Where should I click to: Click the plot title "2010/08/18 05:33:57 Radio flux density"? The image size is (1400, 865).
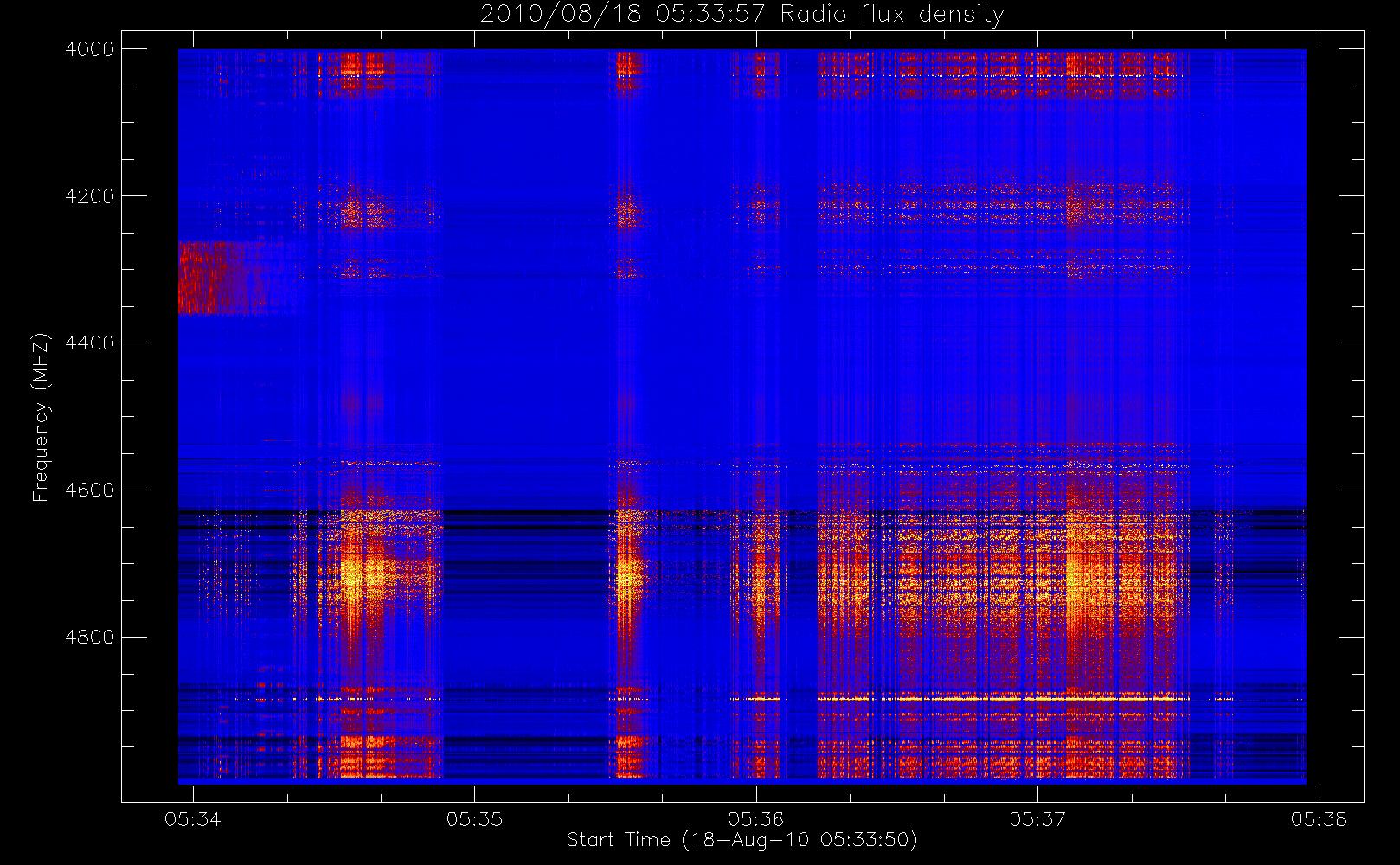(742, 14)
